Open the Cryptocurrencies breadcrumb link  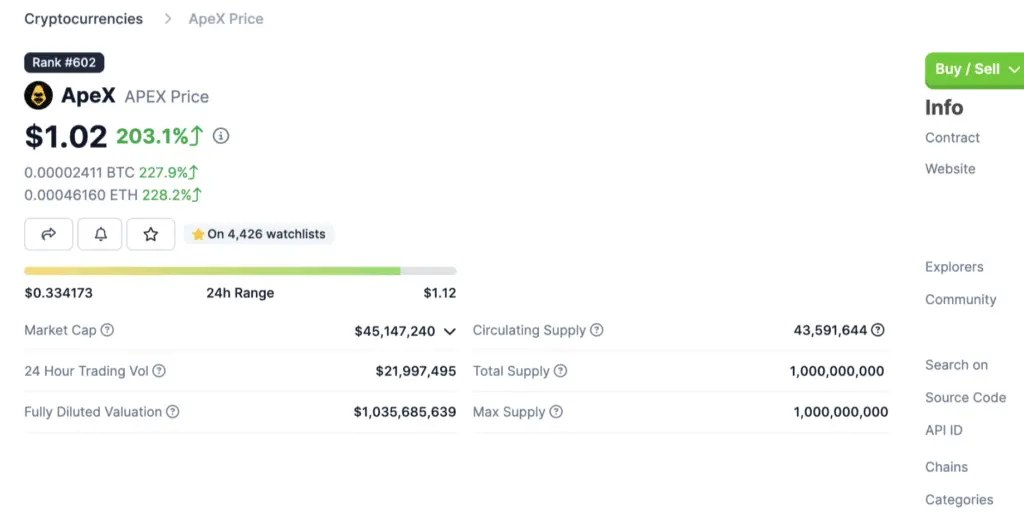pyautogui.click(x=83, y=19)
